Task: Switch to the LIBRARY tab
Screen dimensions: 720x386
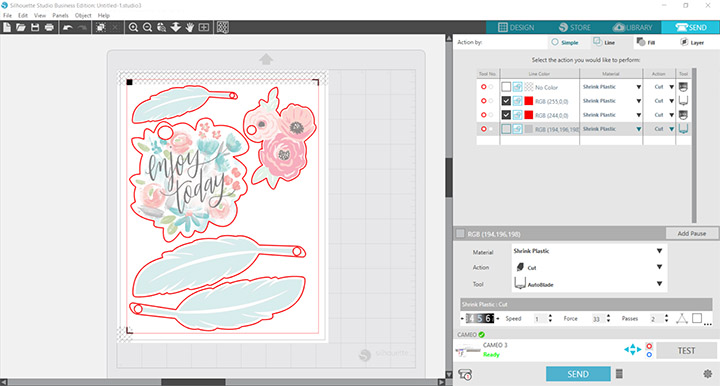Action: (x=632, y=28)
